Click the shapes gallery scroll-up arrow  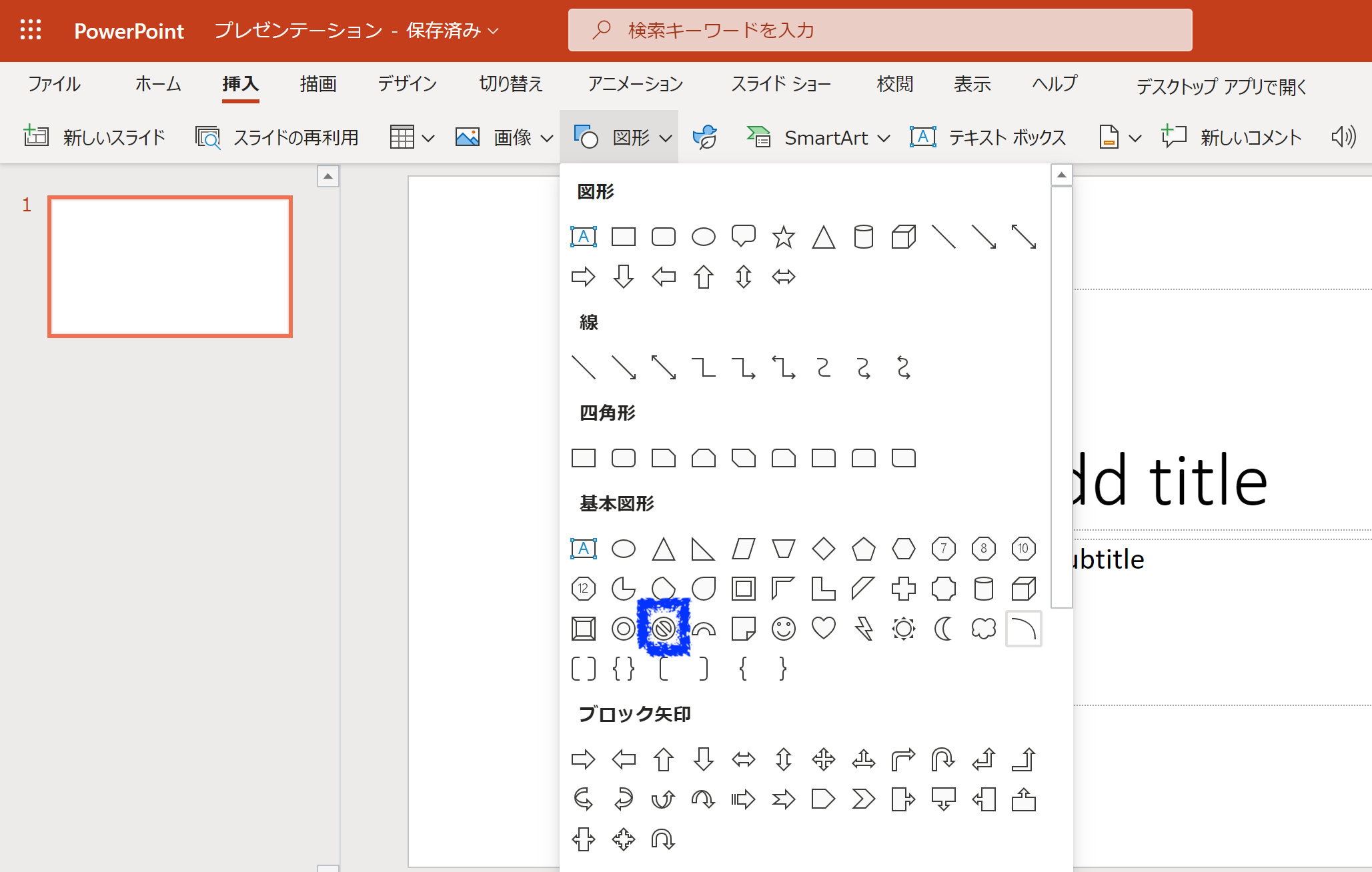(x=1061, y=175)
